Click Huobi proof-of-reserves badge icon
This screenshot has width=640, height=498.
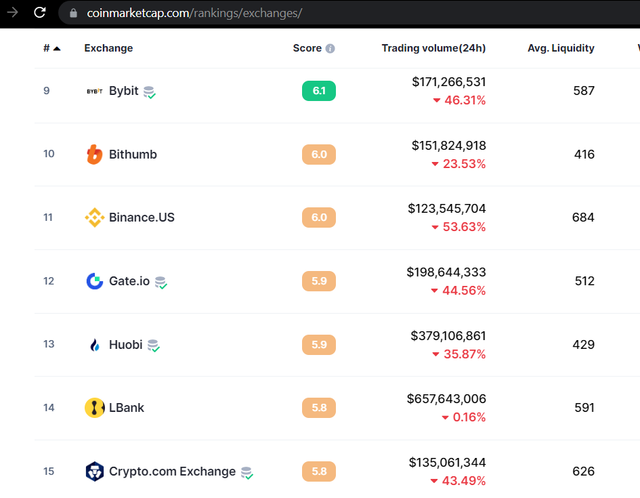pos(153,346)
